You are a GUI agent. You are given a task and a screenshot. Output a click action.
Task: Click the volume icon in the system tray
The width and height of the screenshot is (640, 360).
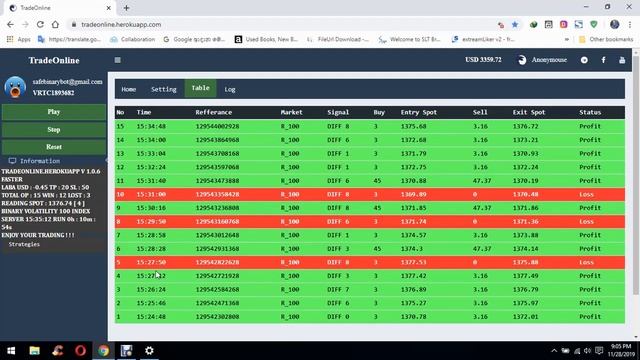pyautogui.click(x=587, y=351)
